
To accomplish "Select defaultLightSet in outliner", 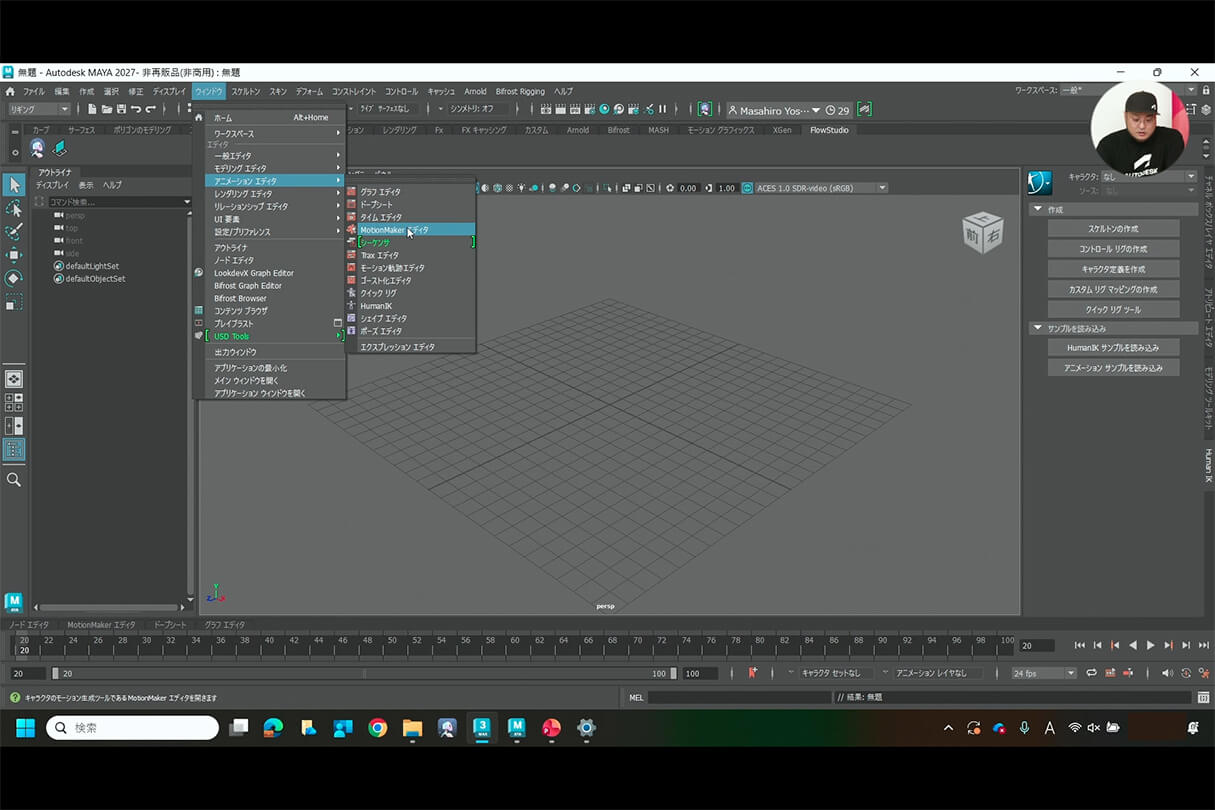I will tap(92, 266).
